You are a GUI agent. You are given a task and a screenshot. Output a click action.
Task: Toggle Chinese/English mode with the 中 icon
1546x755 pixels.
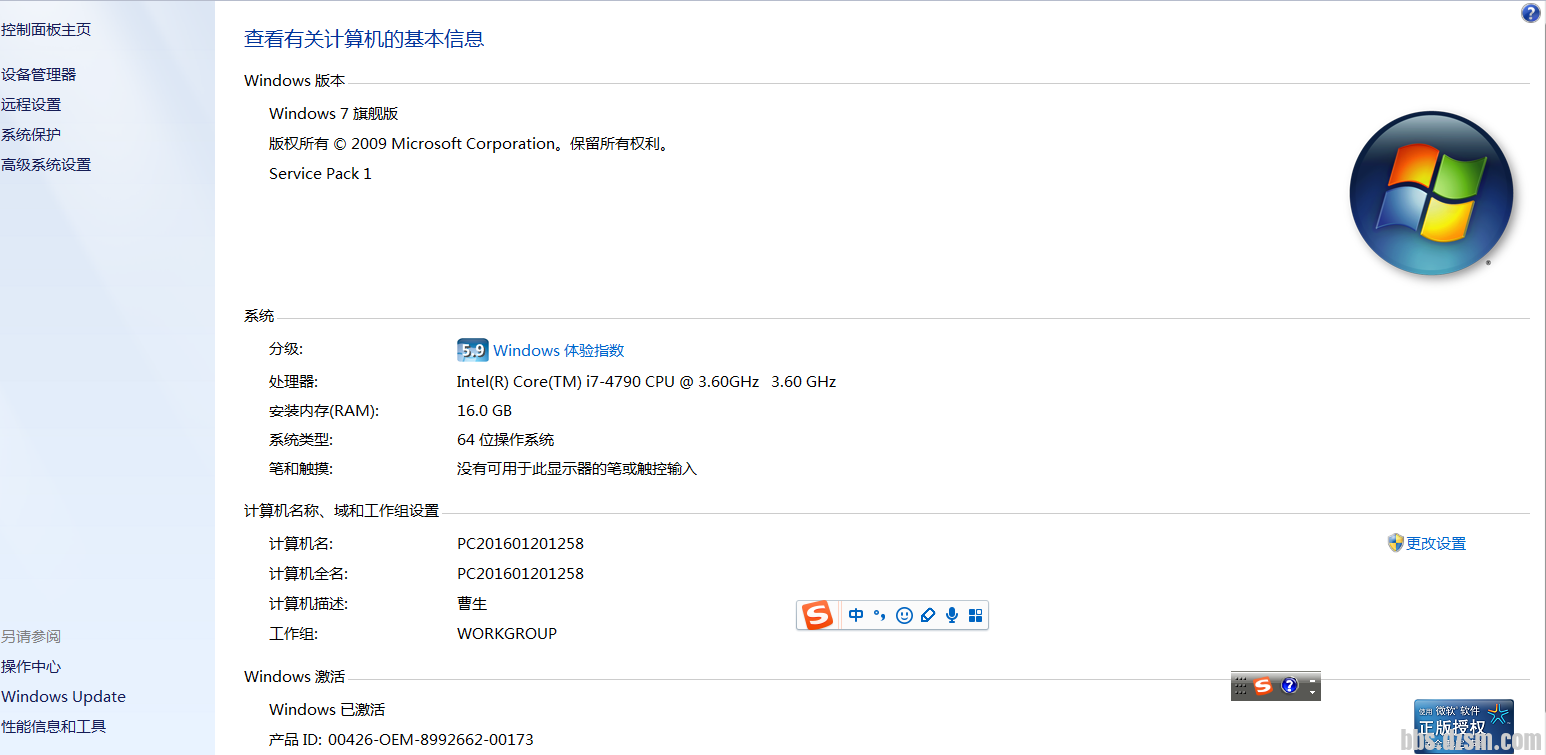(856, 615)
